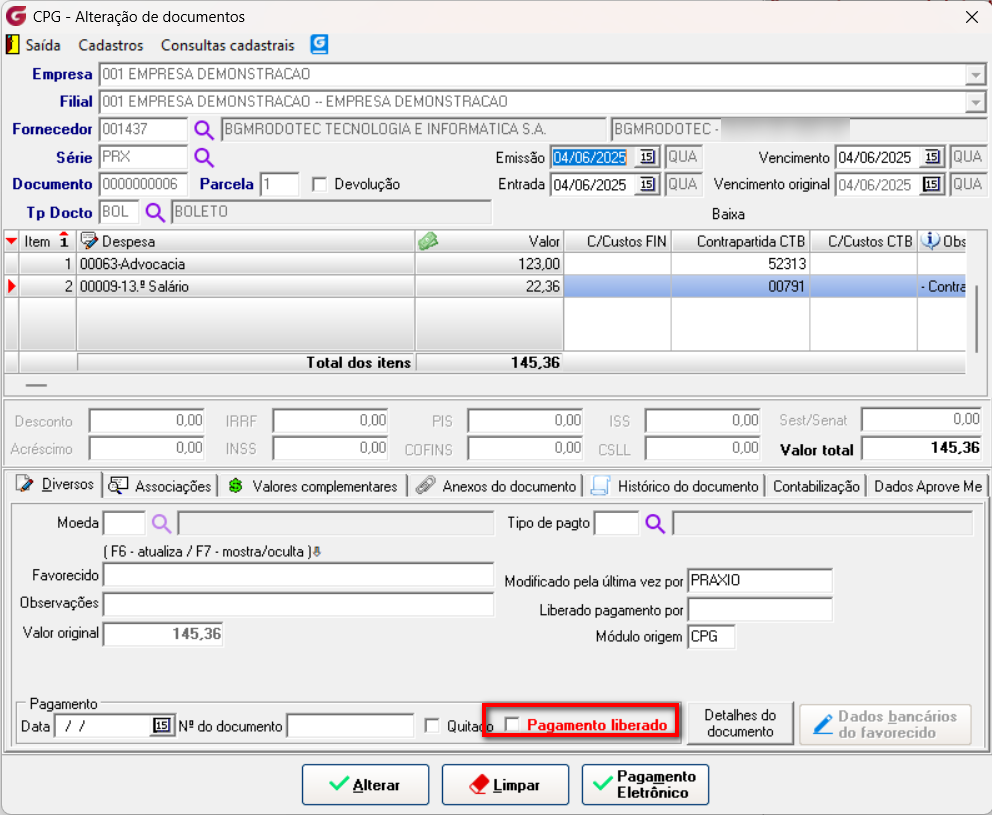Click the Moeda search magnifier
Viewport: 992px width, 815px height.
[161, 523]
